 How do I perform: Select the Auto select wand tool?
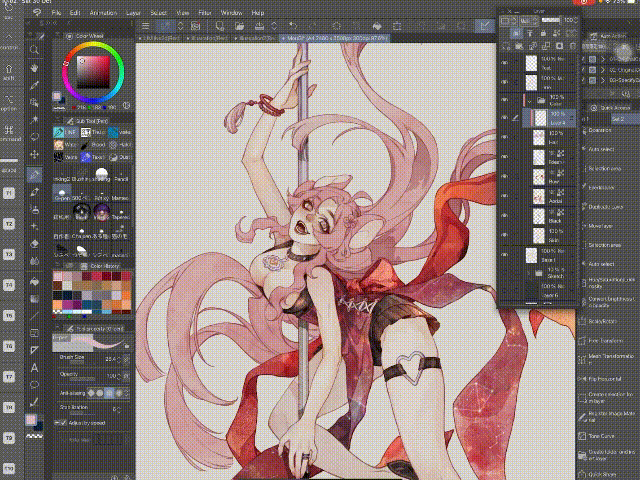tap(34, 120)
